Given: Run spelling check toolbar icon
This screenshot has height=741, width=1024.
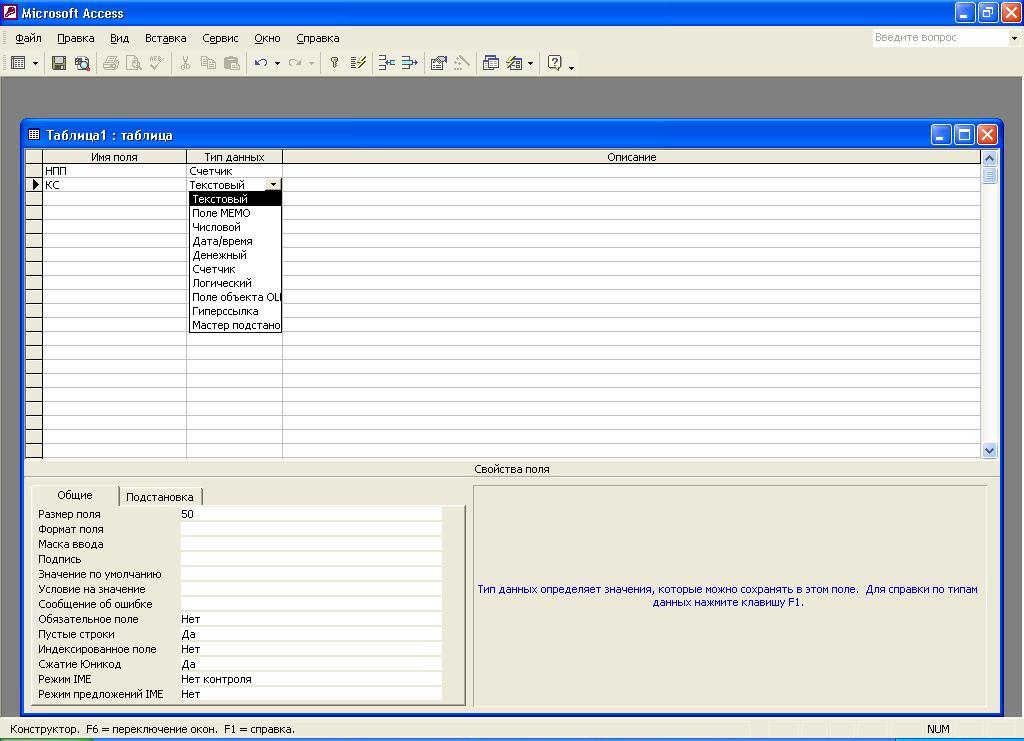Looking at the screenshot, I should (x=156, y=63).
